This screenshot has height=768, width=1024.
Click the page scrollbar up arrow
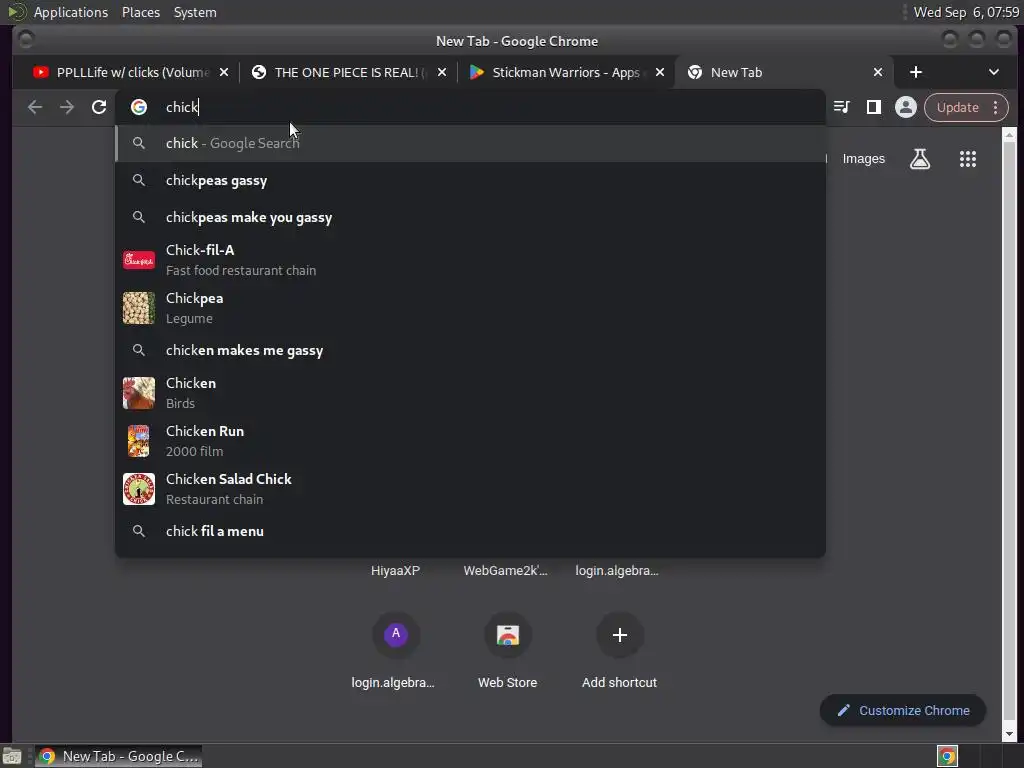[x=1009, y=135]
